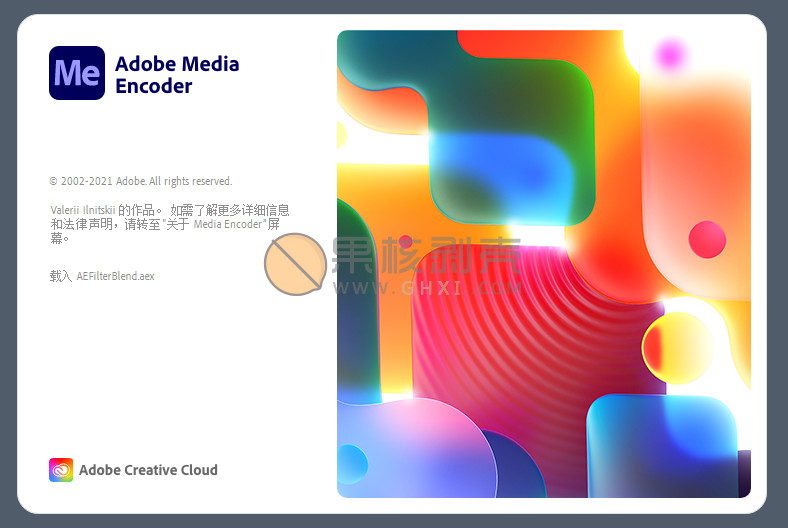Click the pink glowing circle at artwork top

click(x=671, y=53)
